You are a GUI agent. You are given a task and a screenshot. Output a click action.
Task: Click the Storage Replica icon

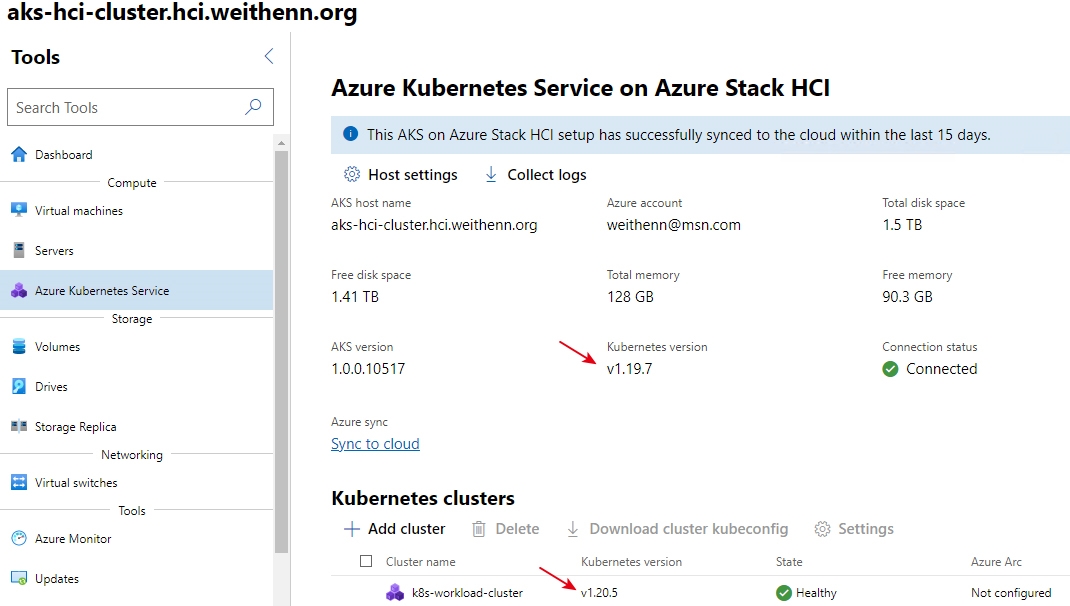pyautogui.click(x=19, y=427)
